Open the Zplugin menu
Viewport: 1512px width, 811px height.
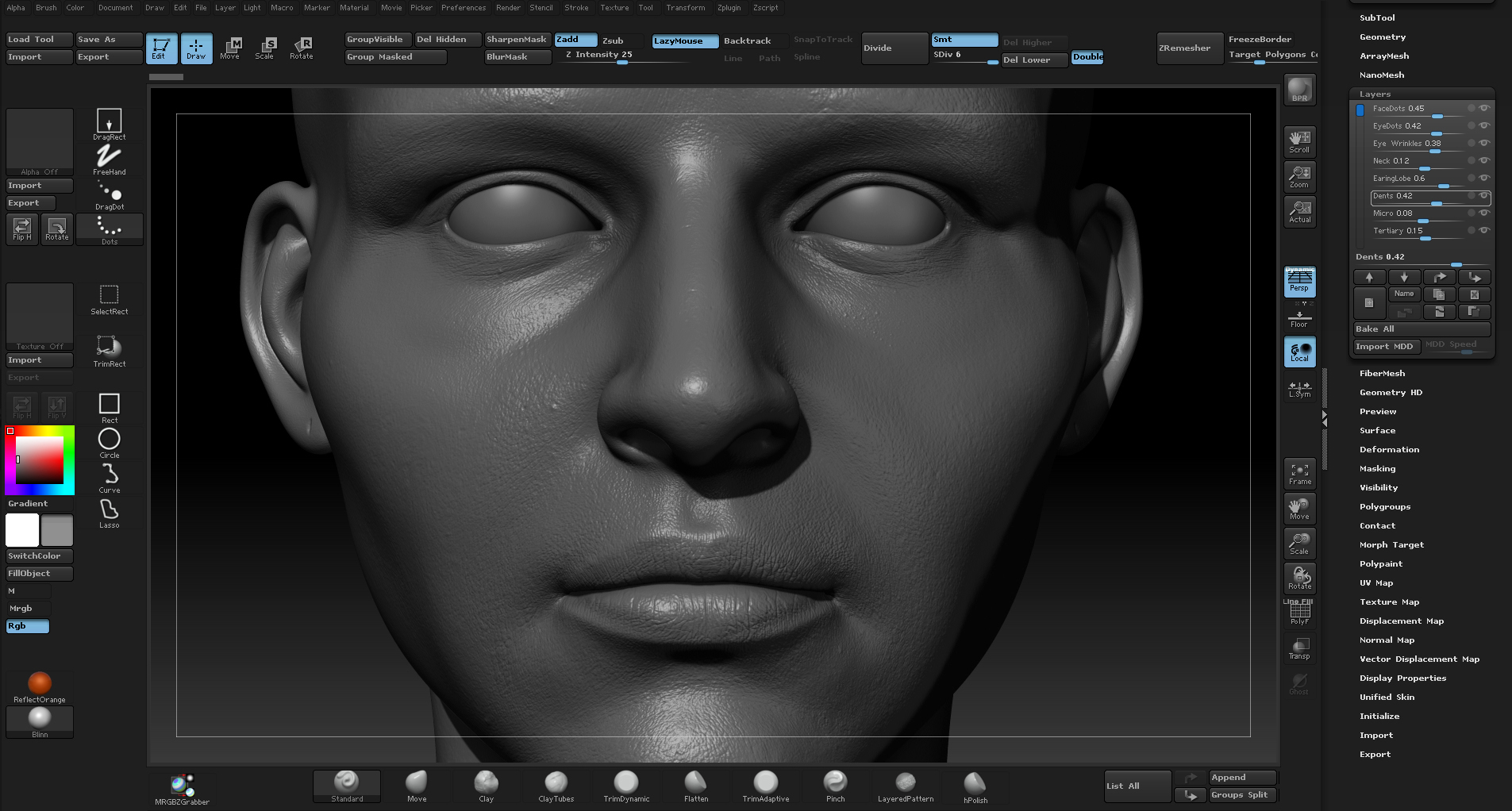tap(729, 8)
